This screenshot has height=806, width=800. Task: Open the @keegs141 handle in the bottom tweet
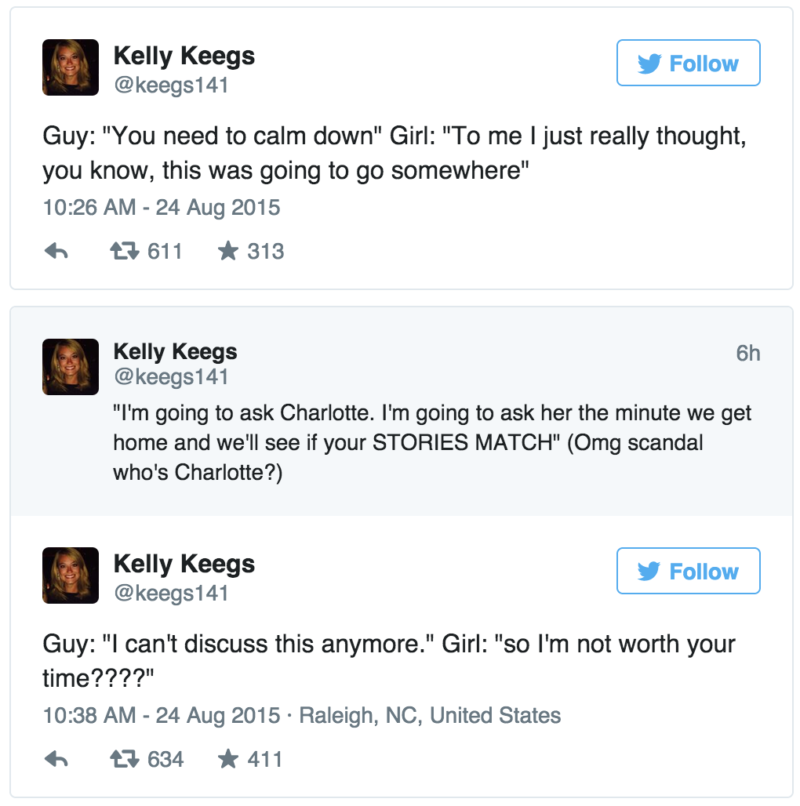tap(171, 593)
